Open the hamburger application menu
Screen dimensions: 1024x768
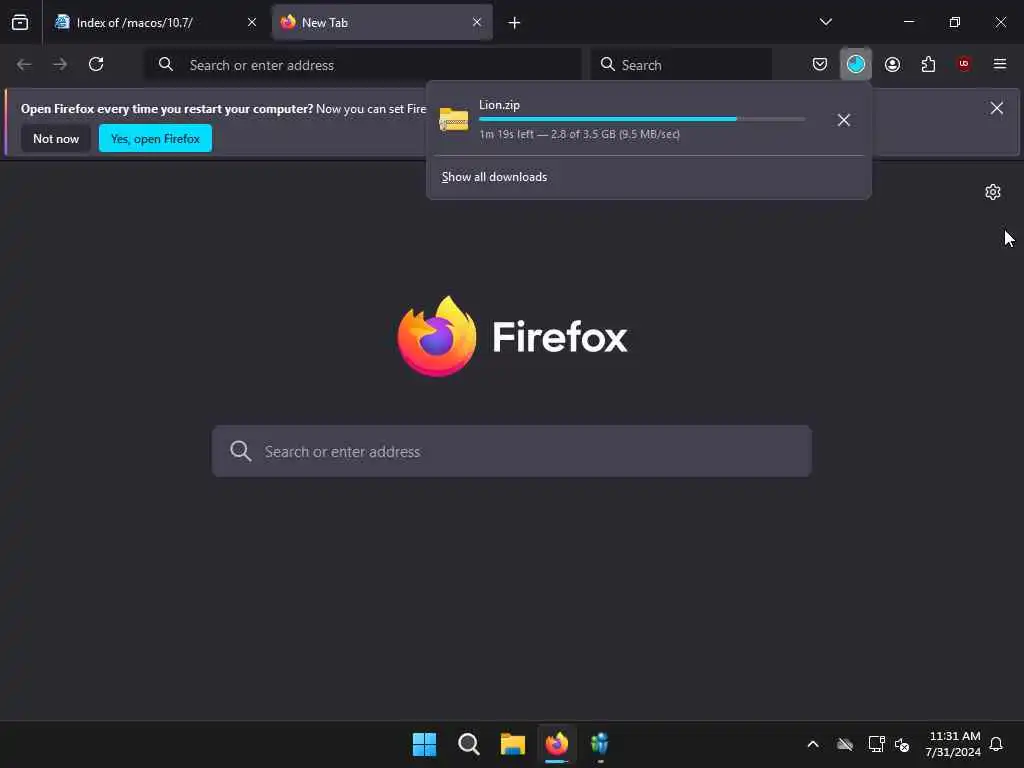pos(1000,64)
